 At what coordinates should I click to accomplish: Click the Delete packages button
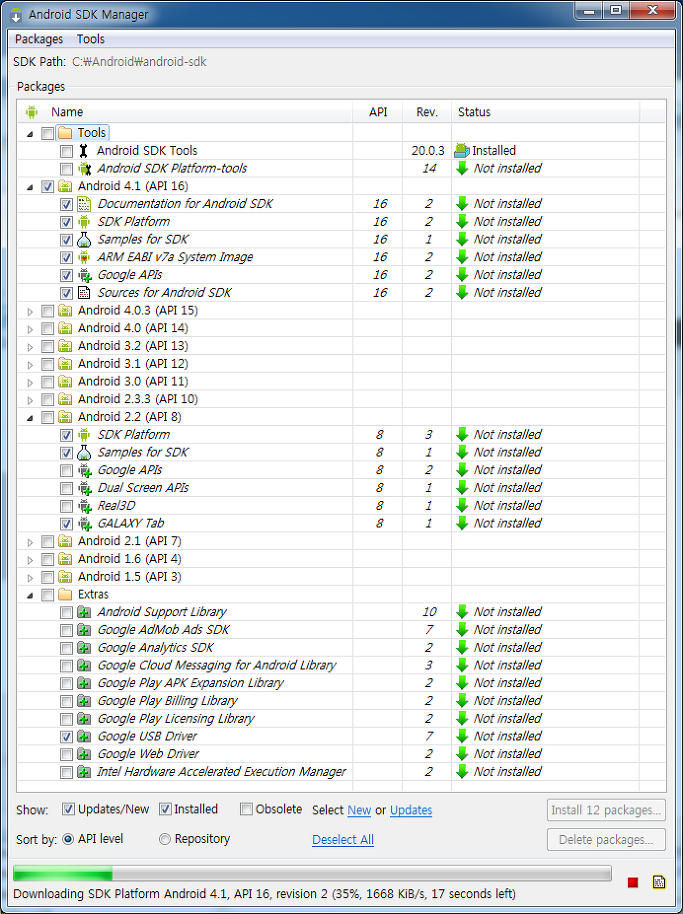coord(606,839)
